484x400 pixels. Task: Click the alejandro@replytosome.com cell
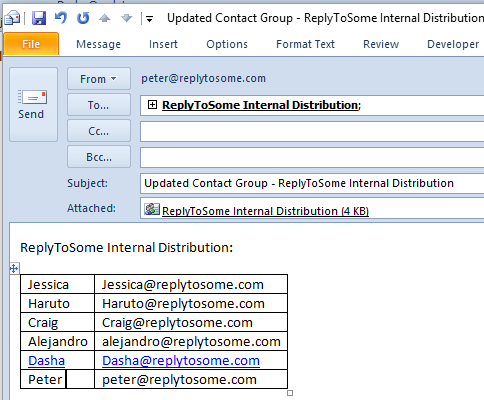pyautogui.click(x=191, y=341)
